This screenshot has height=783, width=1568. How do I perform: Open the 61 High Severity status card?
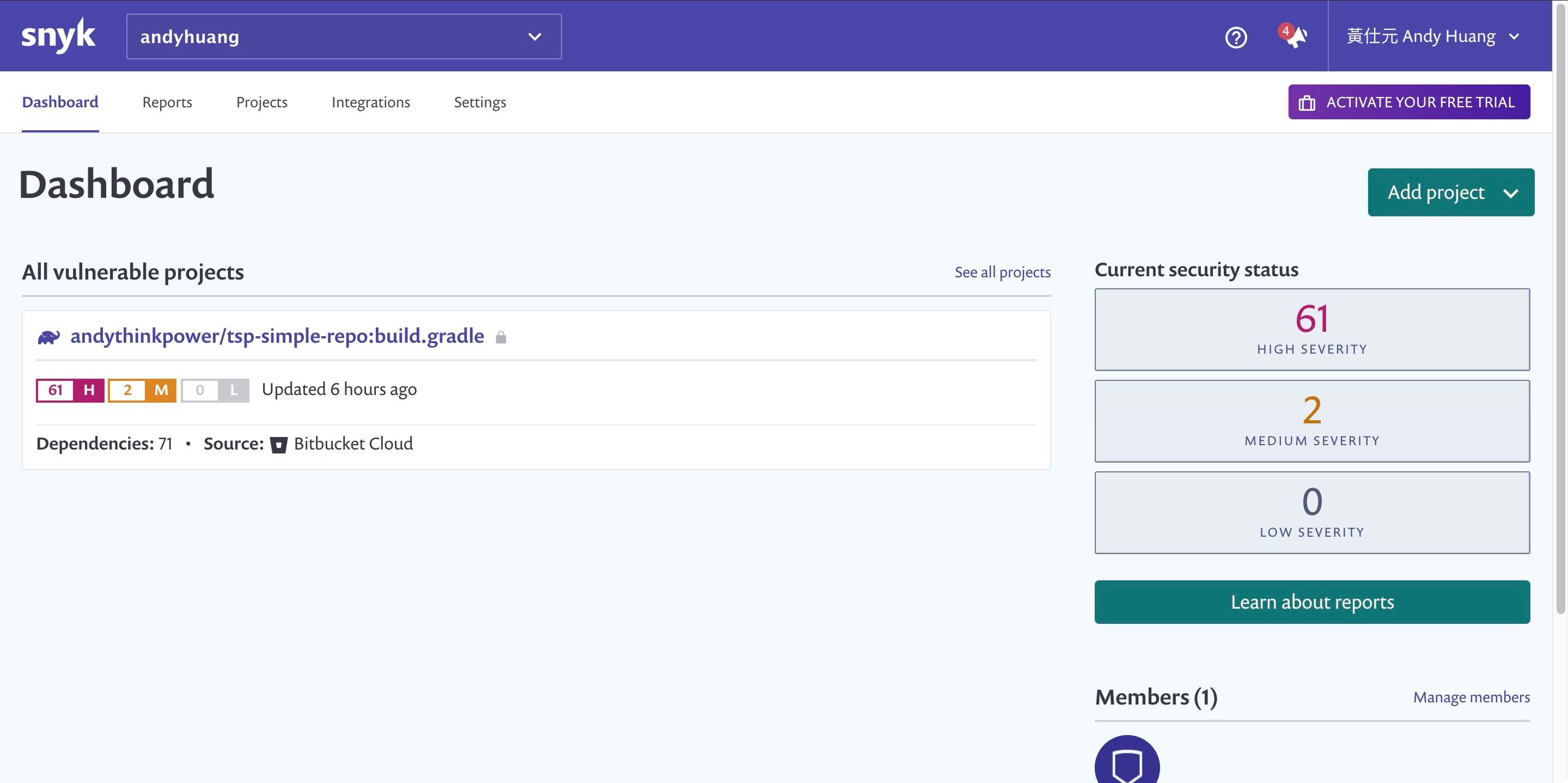point(1311,330)
